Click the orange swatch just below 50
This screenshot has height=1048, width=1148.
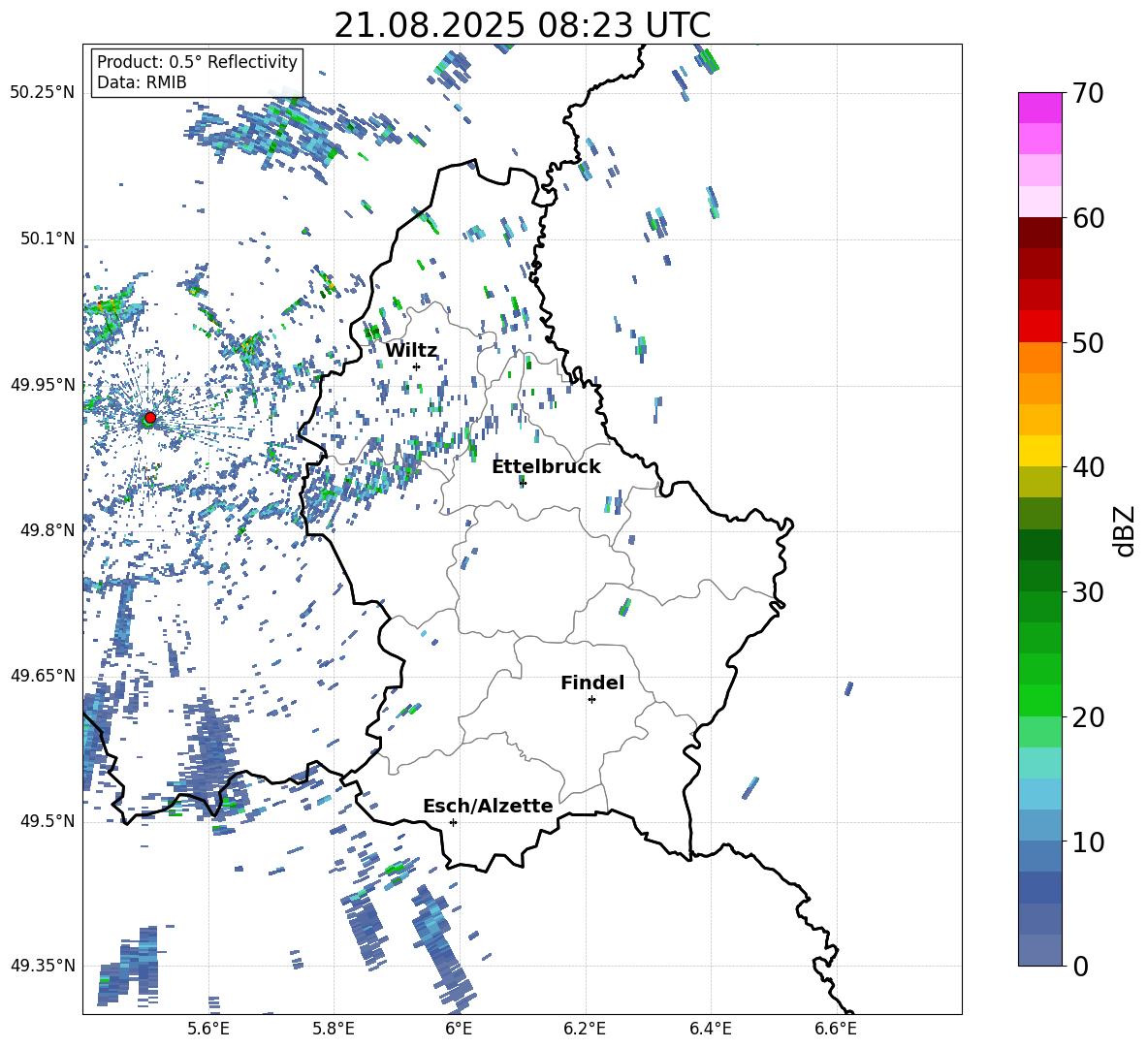pos(1039,357)
